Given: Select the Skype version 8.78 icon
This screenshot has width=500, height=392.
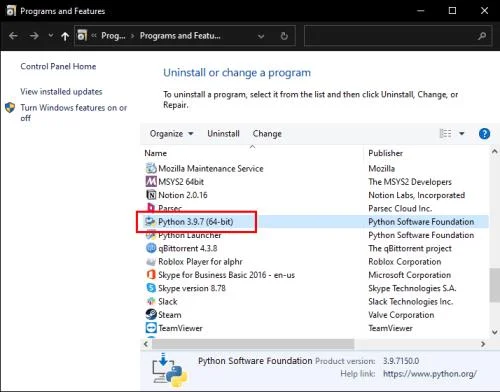Looking at the screenshot, I should pyautogui.click(x=151, y=288).
